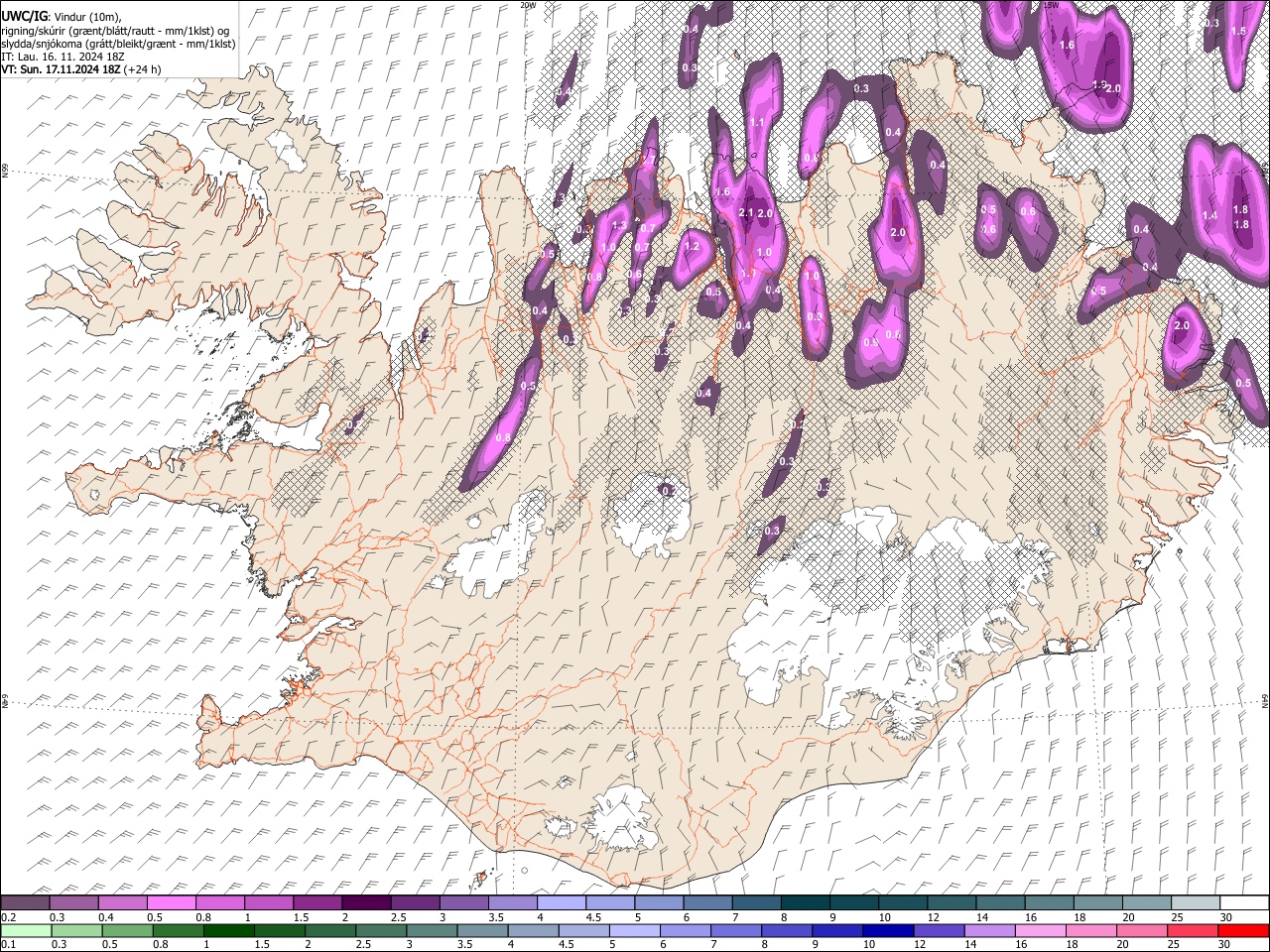This screenshot has height=952, width=1270.
Task: Select the light green 0.3 rain legend swatch
Action: [75, 930]
